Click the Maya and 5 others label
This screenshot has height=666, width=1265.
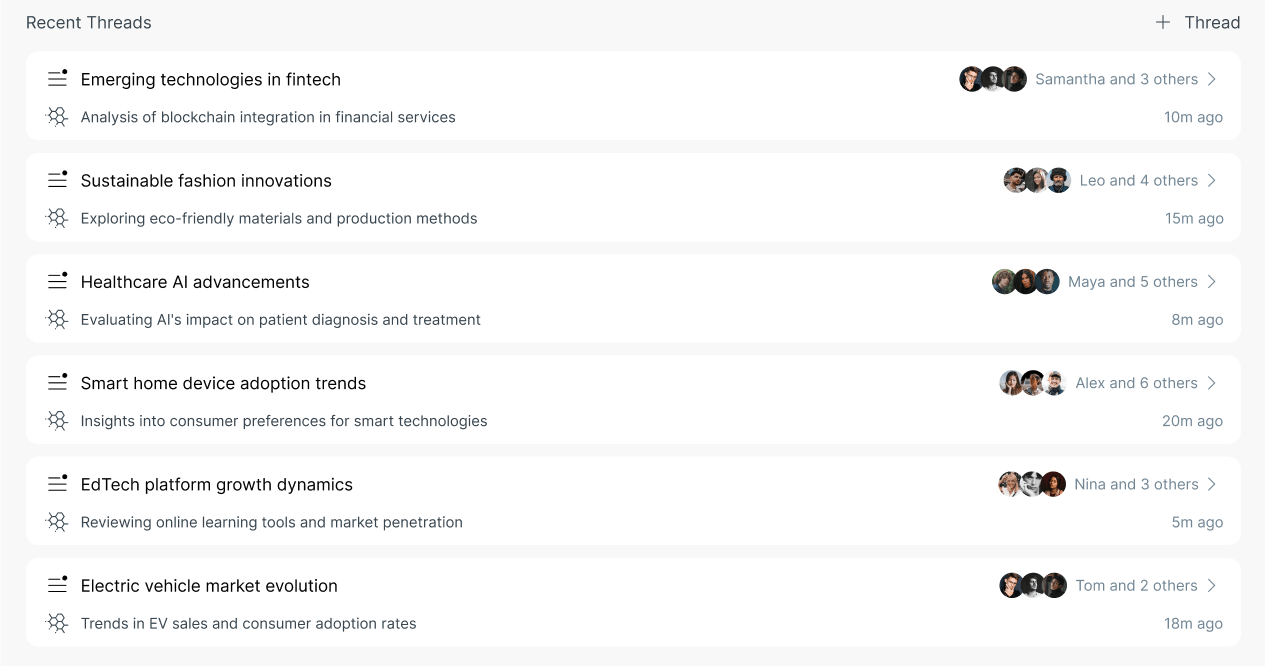point(1133,282)
